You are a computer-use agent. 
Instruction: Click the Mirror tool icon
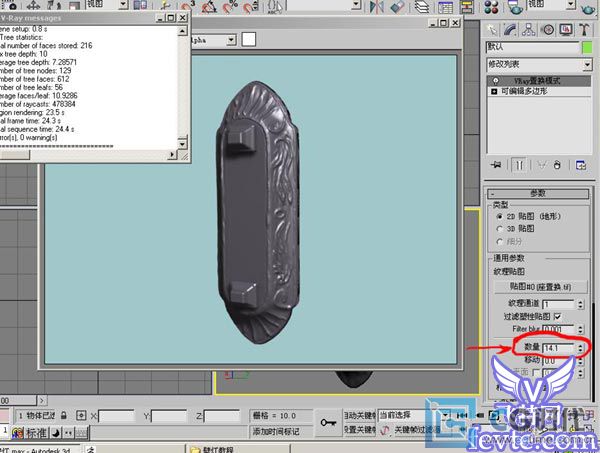click(377, 6)
